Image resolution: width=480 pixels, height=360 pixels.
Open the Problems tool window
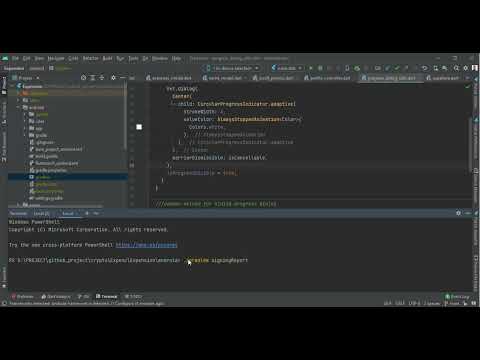(x=23, y=296)
